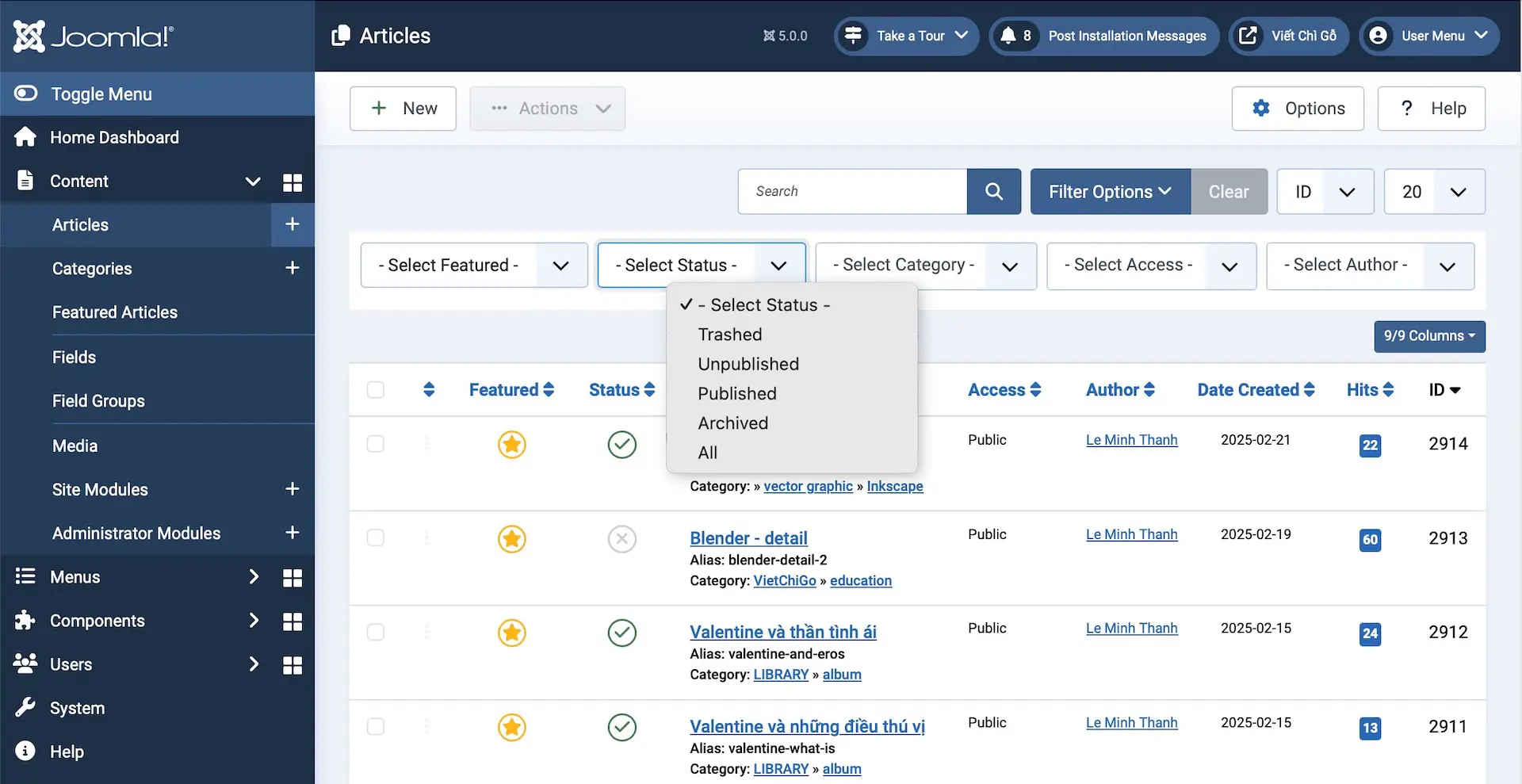Viewport: 1522px width, 784px height.
Task: Add a new category using the plus icon
Action: coord(292,268)
